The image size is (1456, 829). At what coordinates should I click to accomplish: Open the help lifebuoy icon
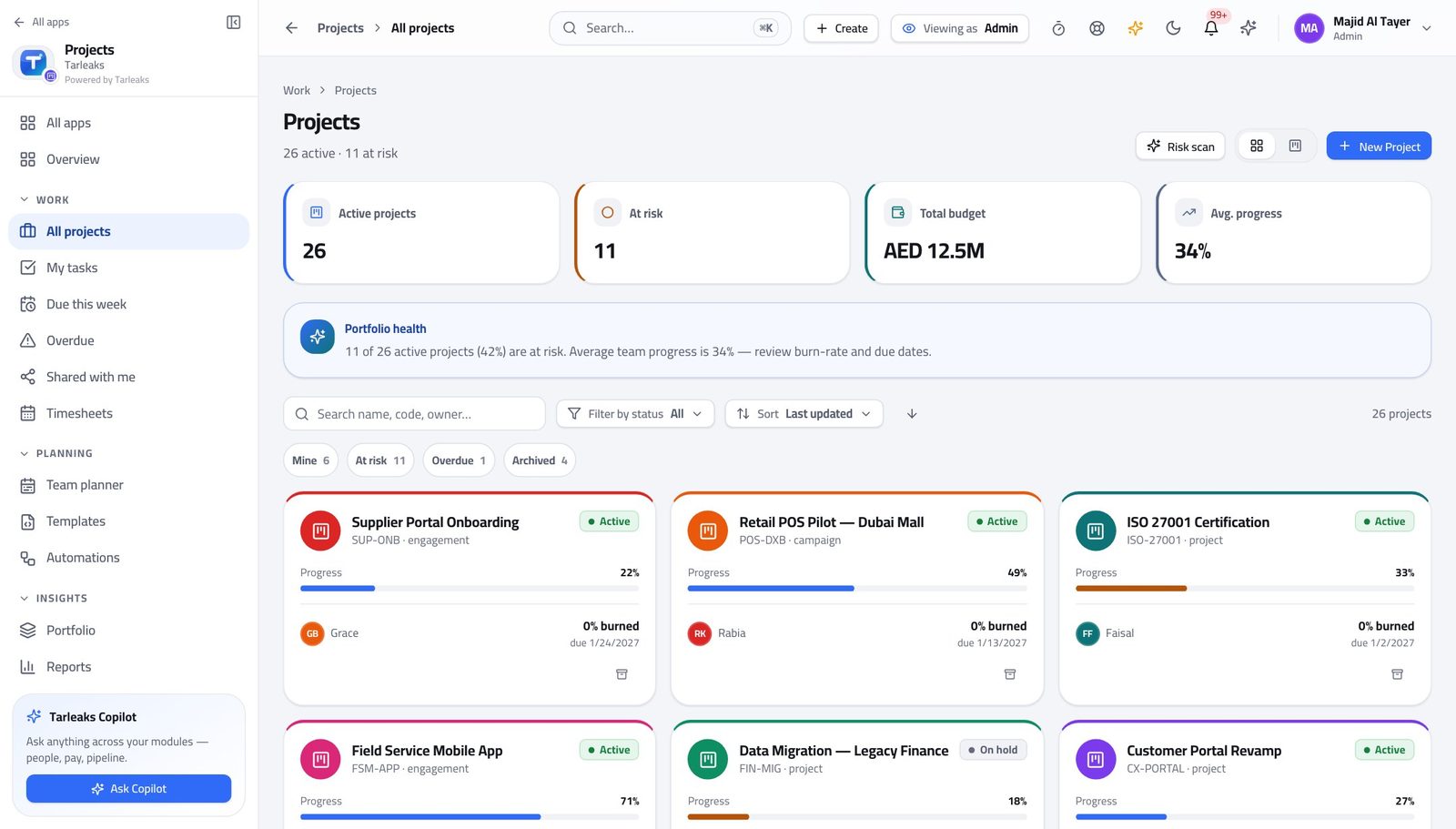[x=1097, y=28]
